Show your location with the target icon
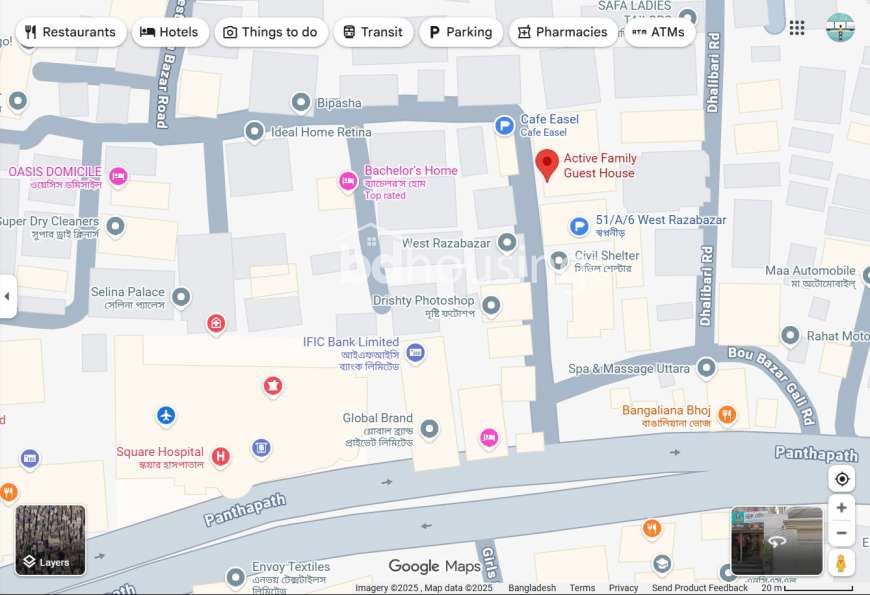 tap(842, 478)
